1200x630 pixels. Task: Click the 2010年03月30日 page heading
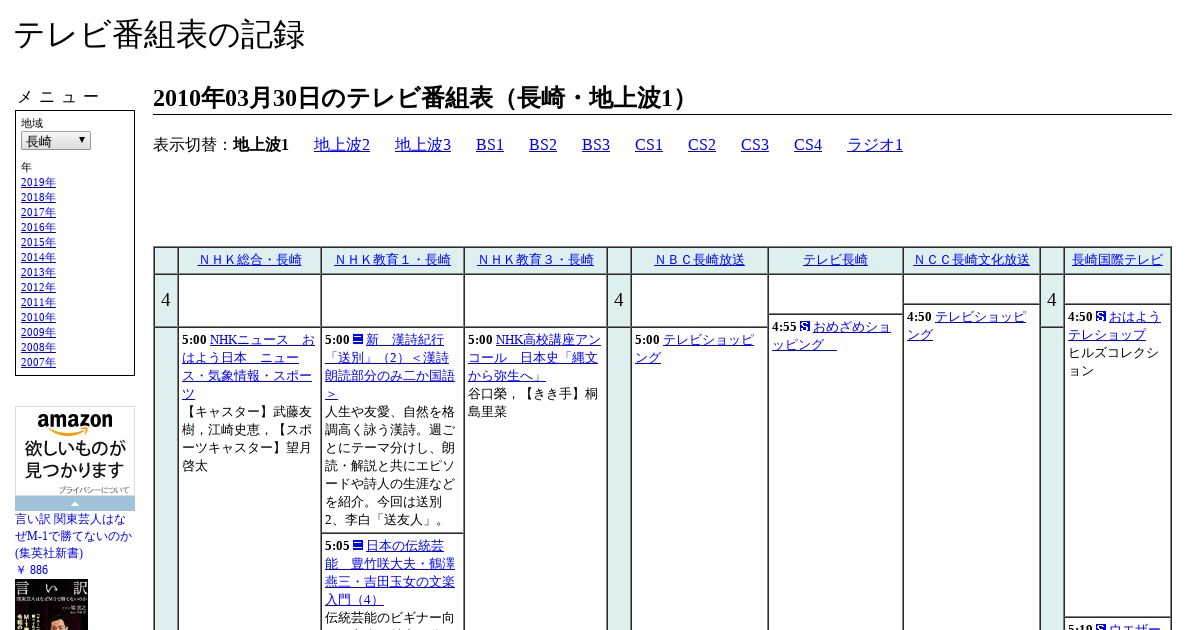(424, 98)
